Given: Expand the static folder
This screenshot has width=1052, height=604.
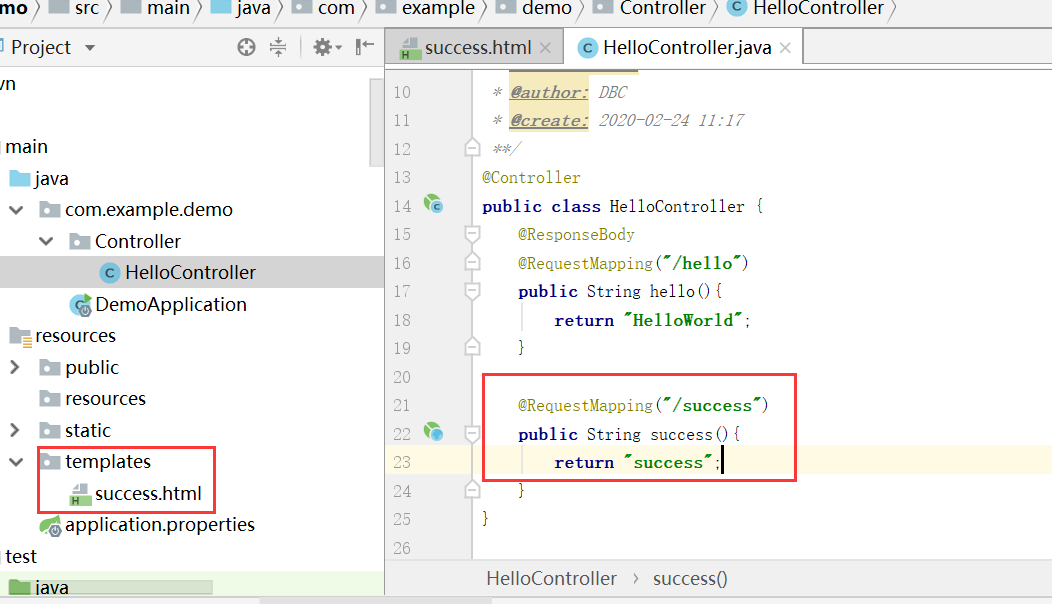Looking at the screenshot, I should (15, 430).
